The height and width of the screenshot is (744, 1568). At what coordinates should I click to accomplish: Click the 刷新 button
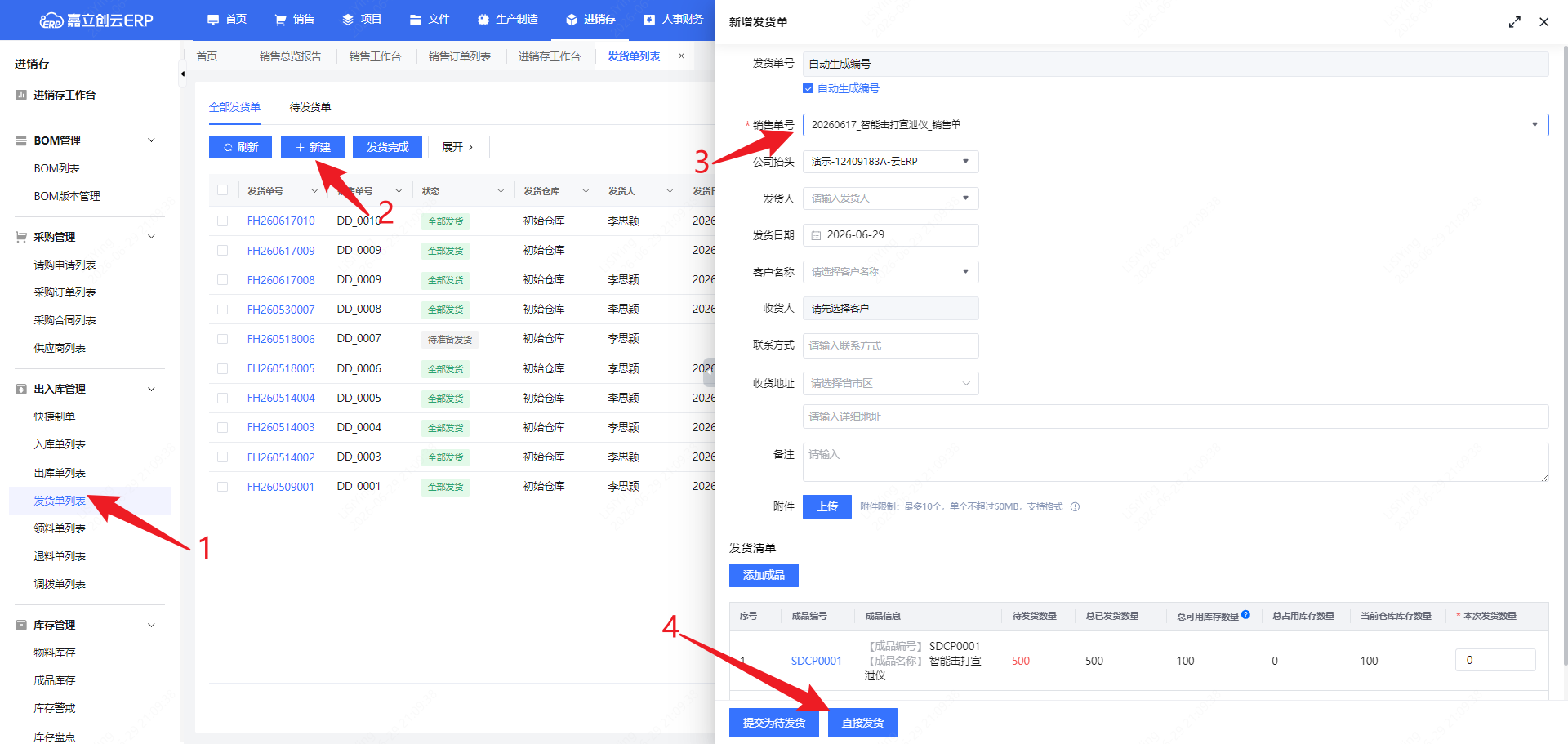(x=240, y=147)
